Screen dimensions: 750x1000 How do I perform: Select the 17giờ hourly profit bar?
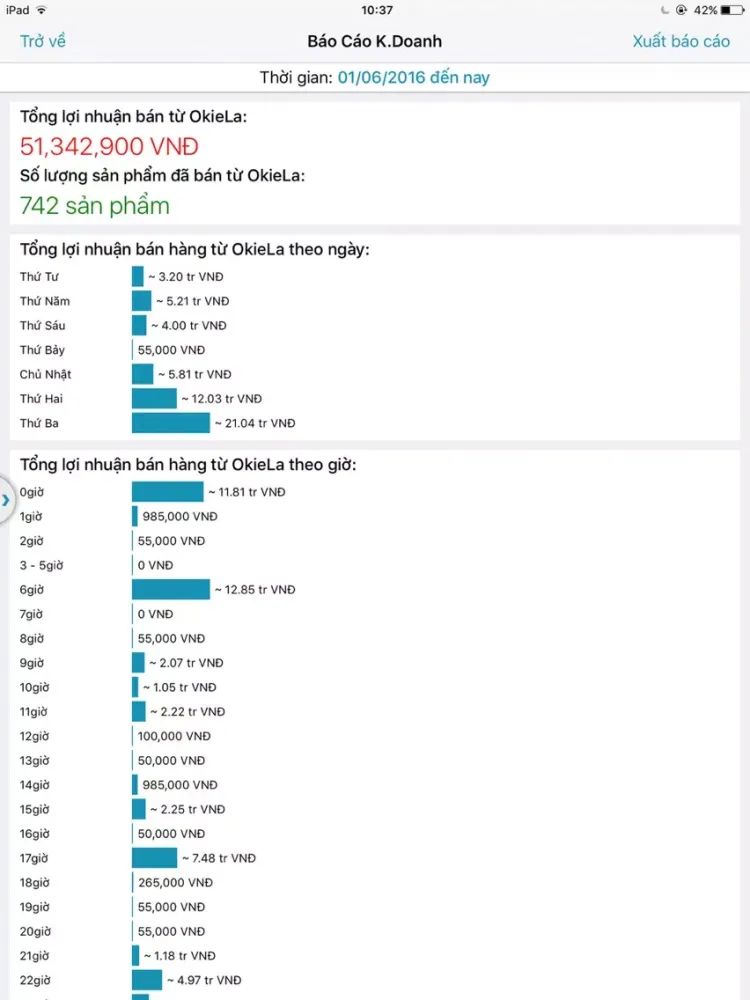pyautogui.click(x=154, y=858)
